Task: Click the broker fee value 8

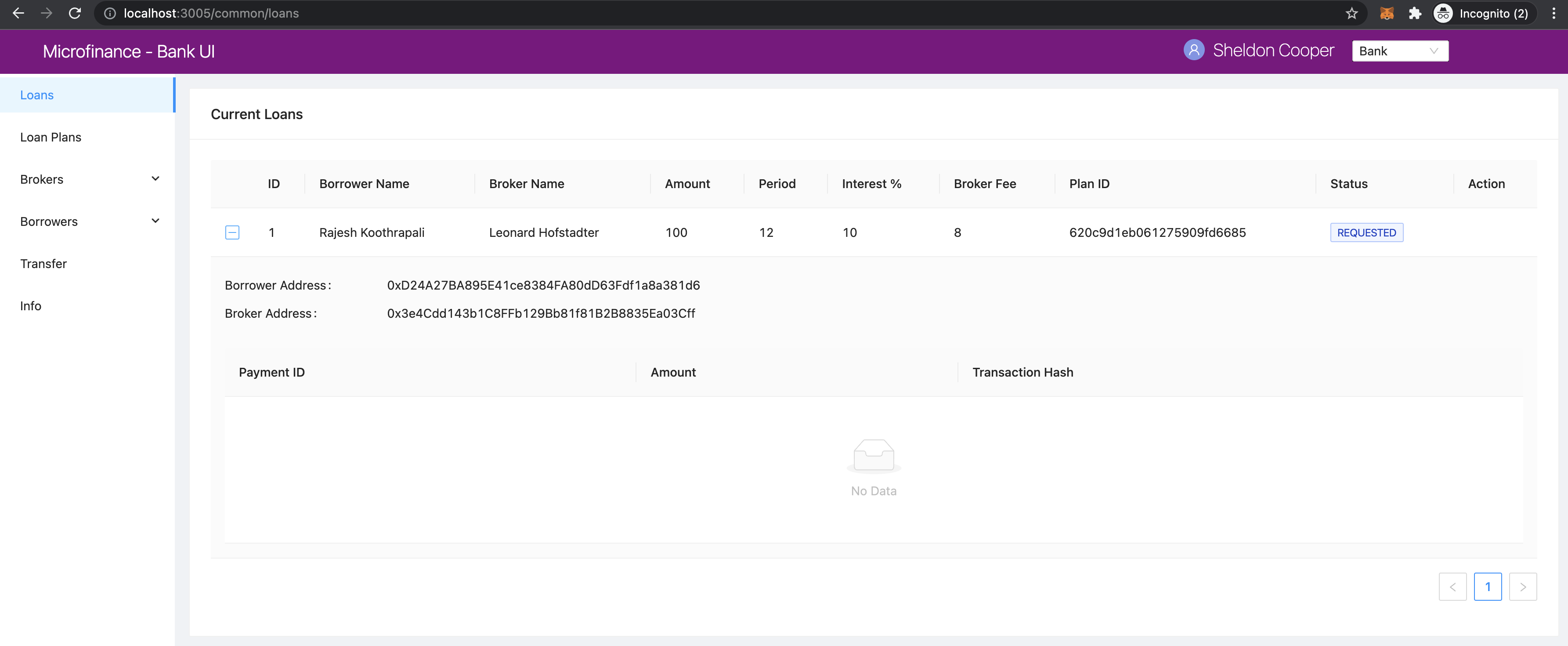Action: click(x=957, y=232)
